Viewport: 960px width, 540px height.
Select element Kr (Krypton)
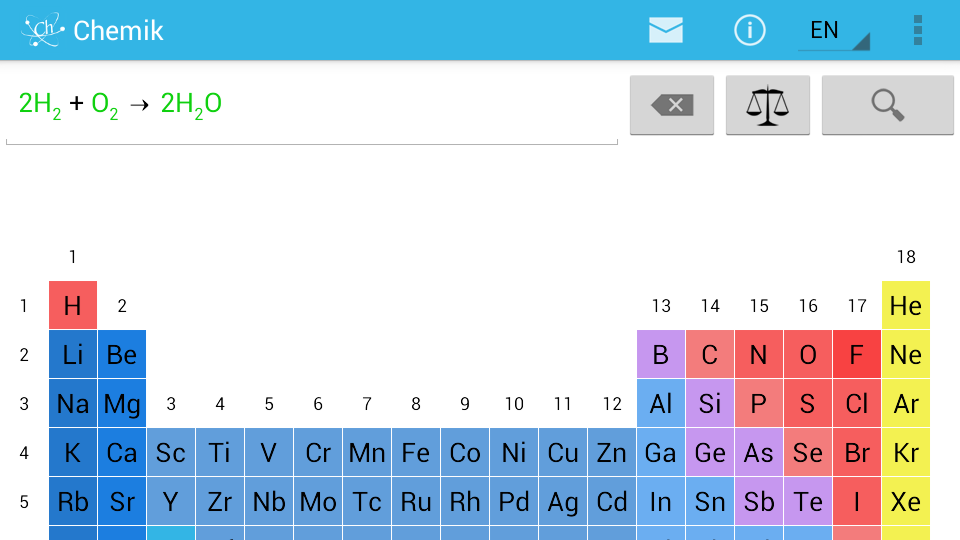(x=906, y=452)
